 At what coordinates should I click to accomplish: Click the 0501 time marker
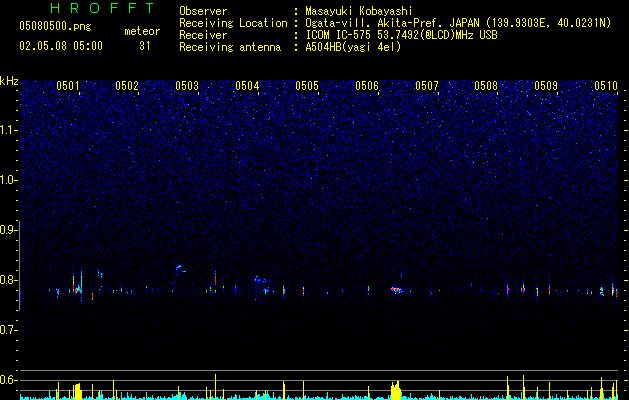coord(67,86)
